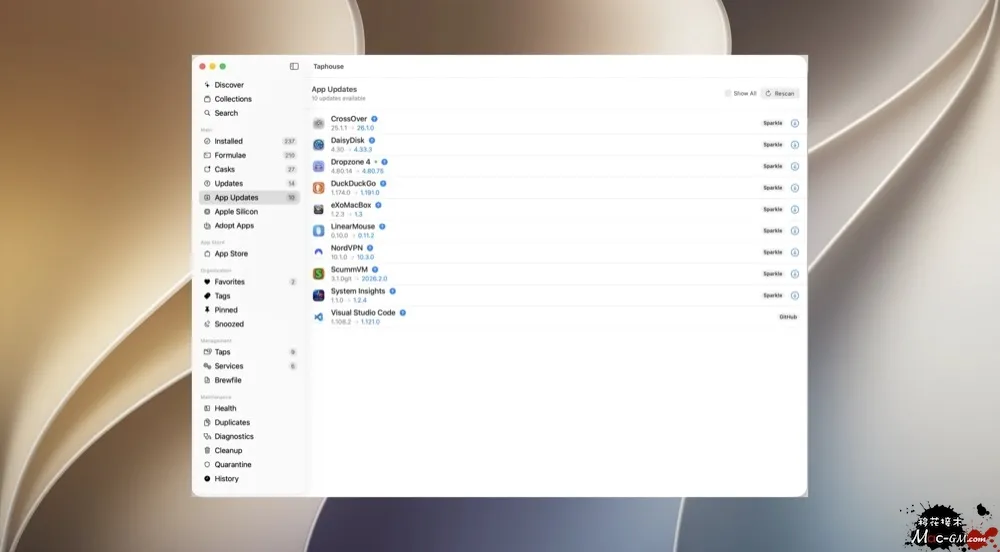
Task: Click the Dropzone 4 app name
Action: pos(350,162)
